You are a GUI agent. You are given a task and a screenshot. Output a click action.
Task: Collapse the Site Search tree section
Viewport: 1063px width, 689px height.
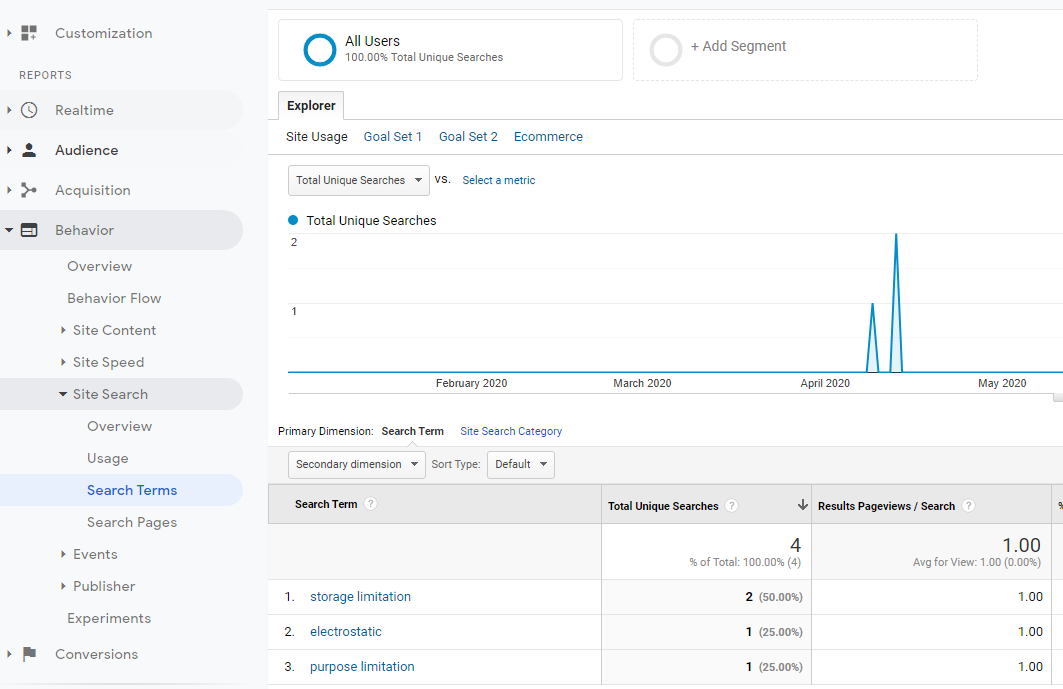coord(63,394)
